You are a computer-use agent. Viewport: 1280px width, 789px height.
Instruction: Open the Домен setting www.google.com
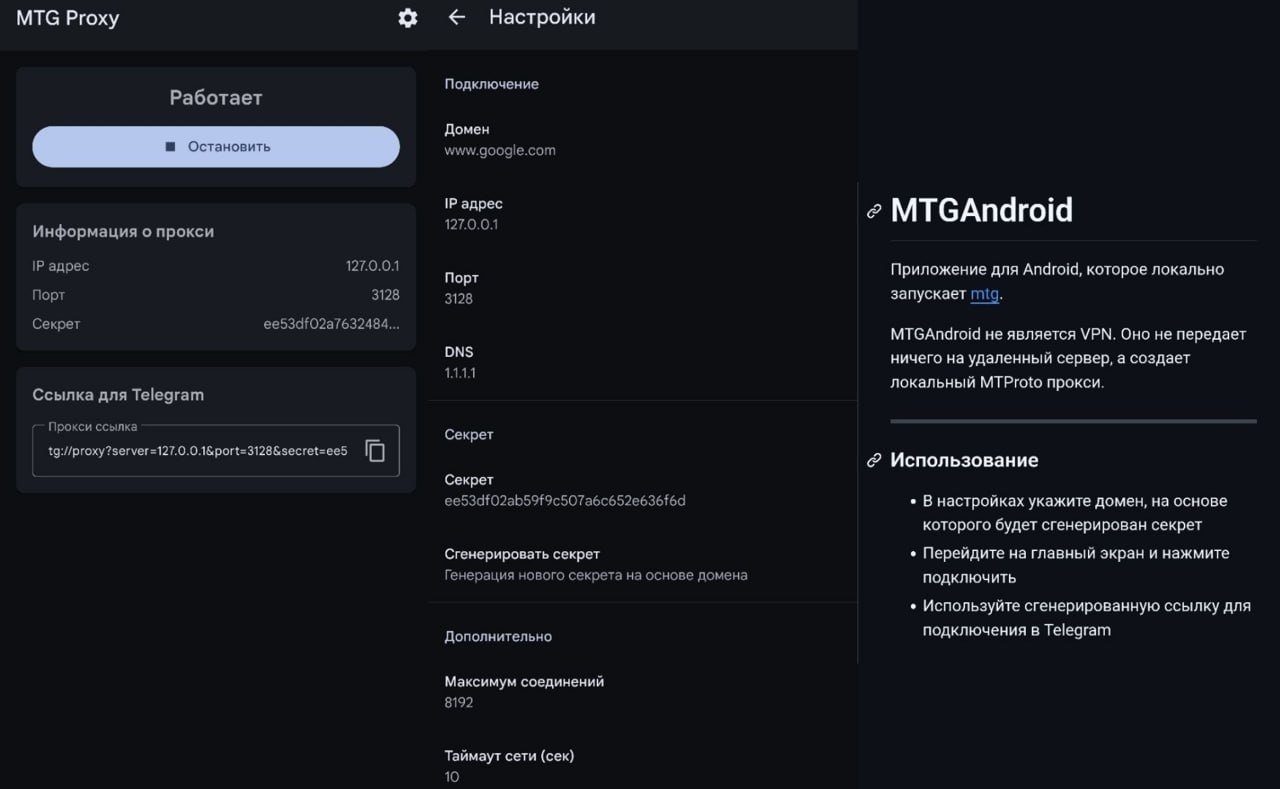click(x=642, y=140)
